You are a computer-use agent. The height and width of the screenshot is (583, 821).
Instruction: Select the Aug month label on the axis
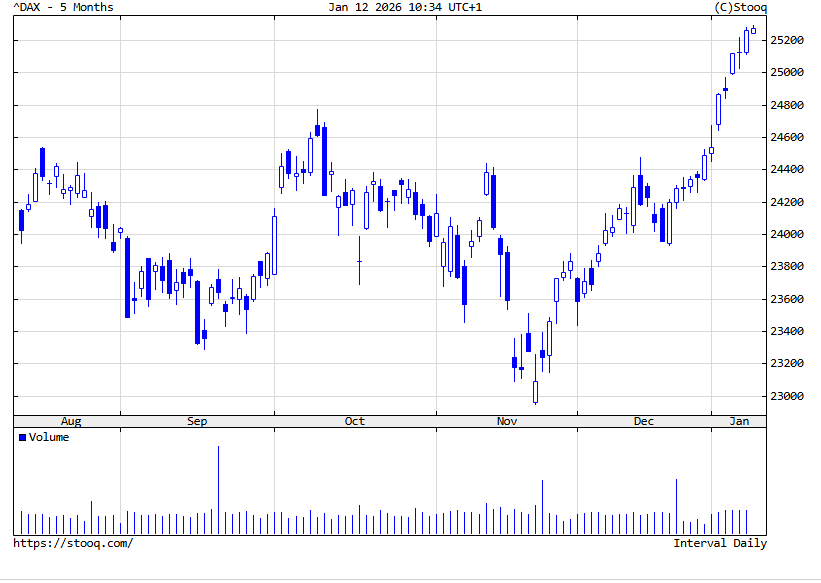tap(71, 421)
